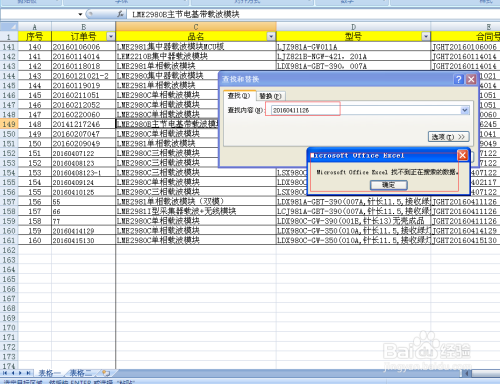This screenshot has width=500, height=384.
Task: Select column D header
Action: 353,27
